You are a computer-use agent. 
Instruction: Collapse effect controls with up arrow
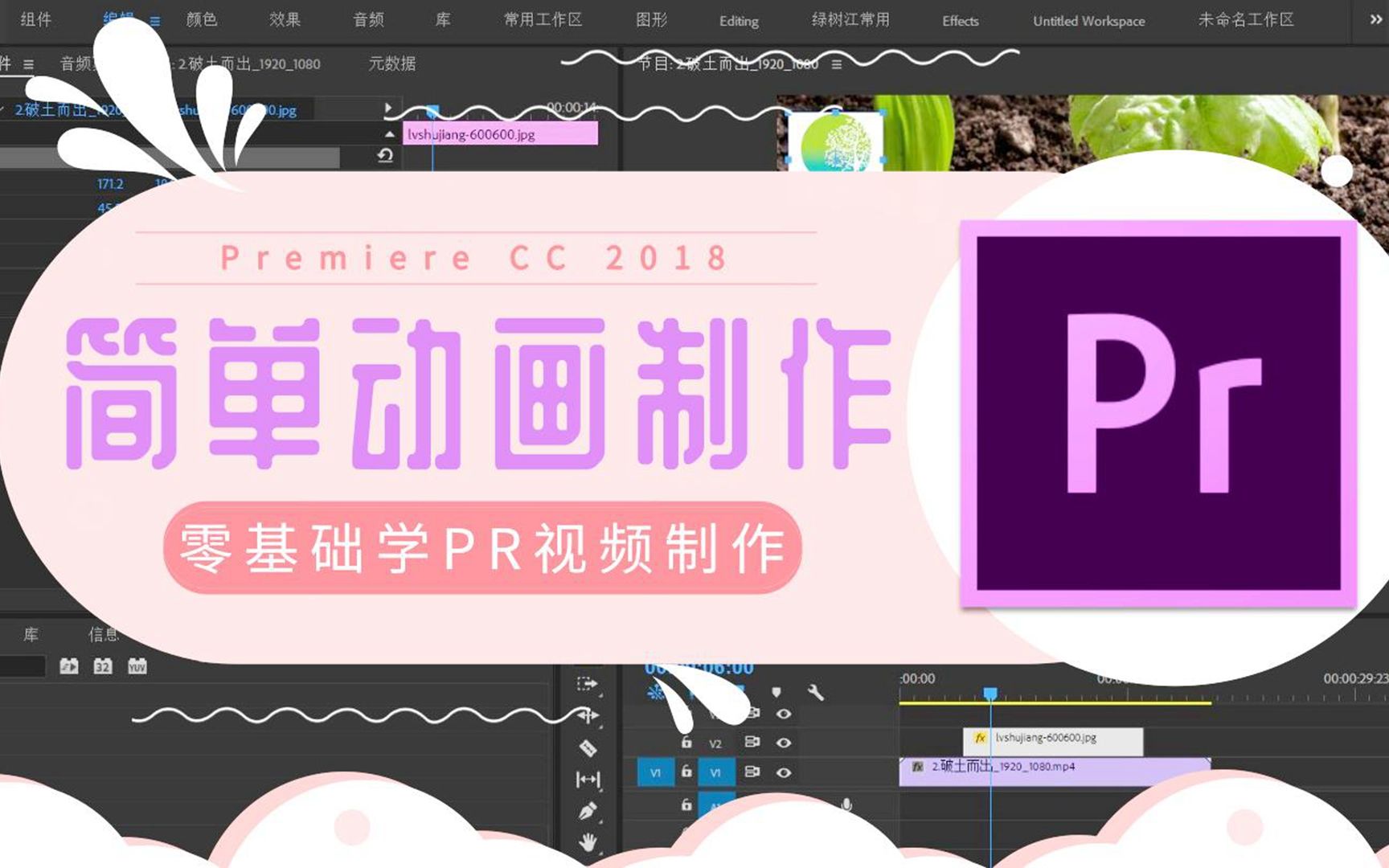point(389,133)
